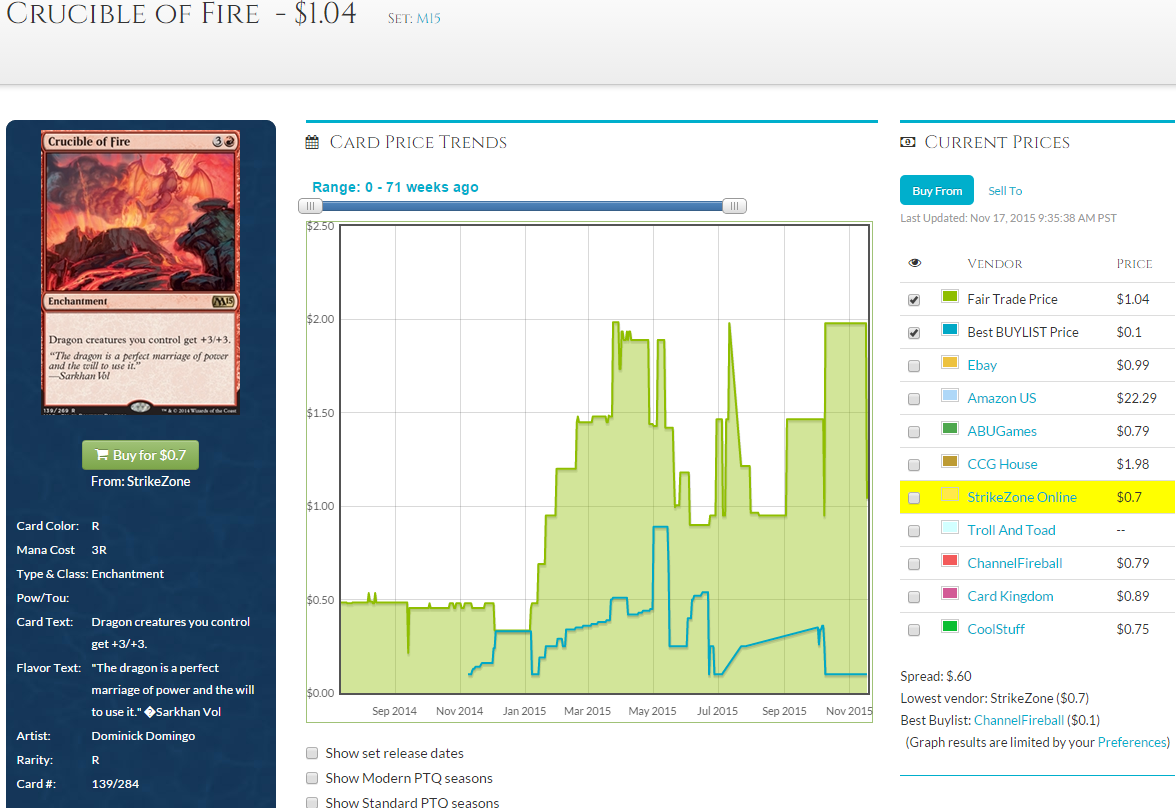This screenshot has width=1176, height=808.
Task: Click the Amazon US price $22.29
Action: (x=1136, y=398)
